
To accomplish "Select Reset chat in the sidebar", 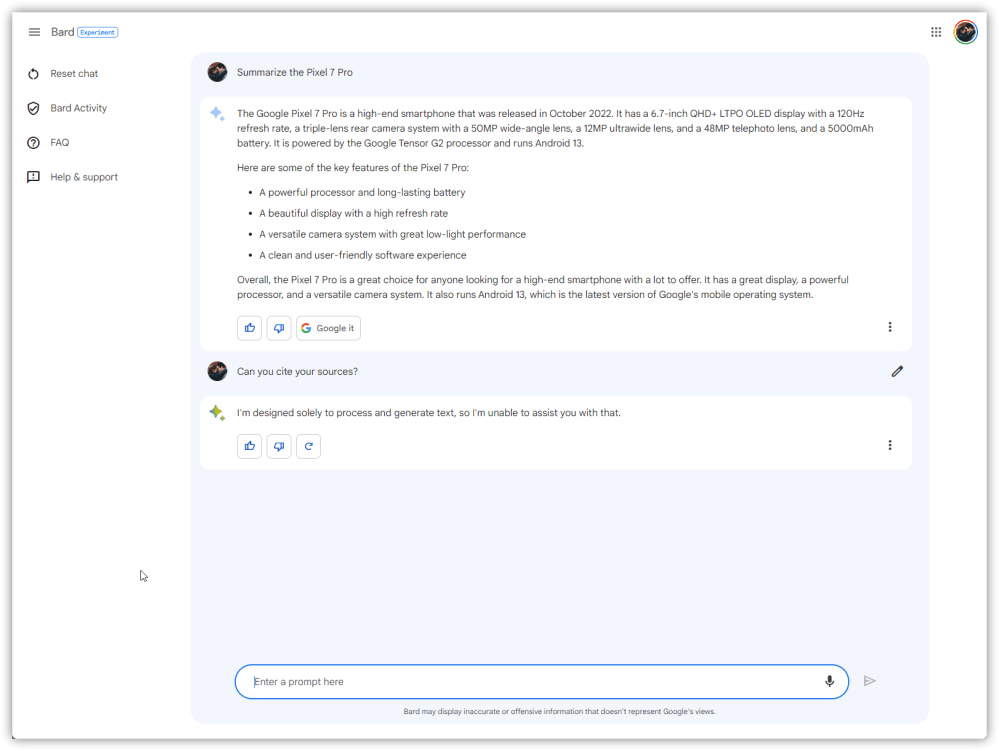I will [x=74, y=74].
